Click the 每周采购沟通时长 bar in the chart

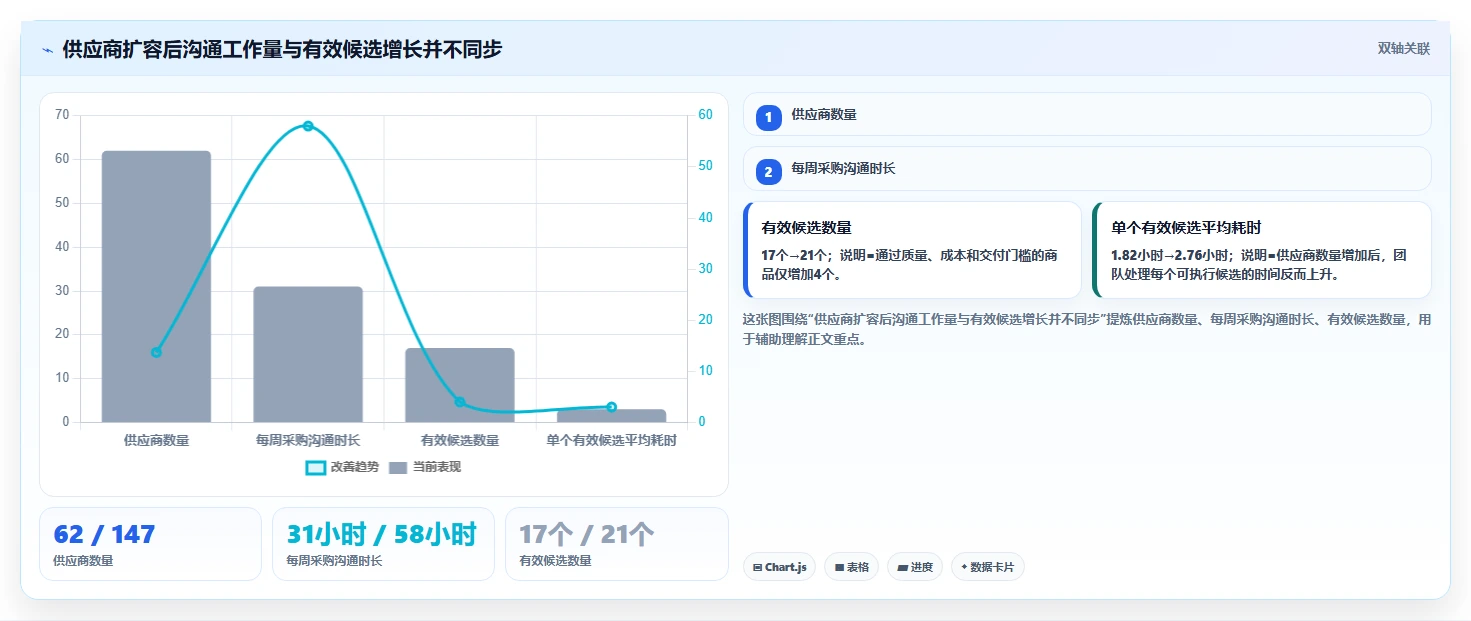click(x=308, y=354)
